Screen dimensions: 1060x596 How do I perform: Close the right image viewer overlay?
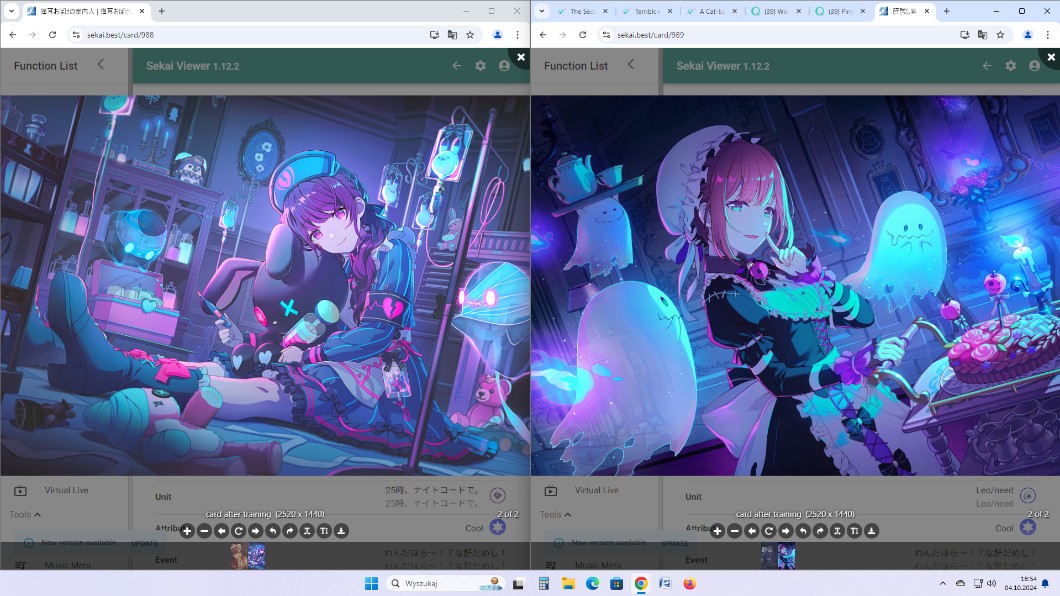pos(1050,58)
